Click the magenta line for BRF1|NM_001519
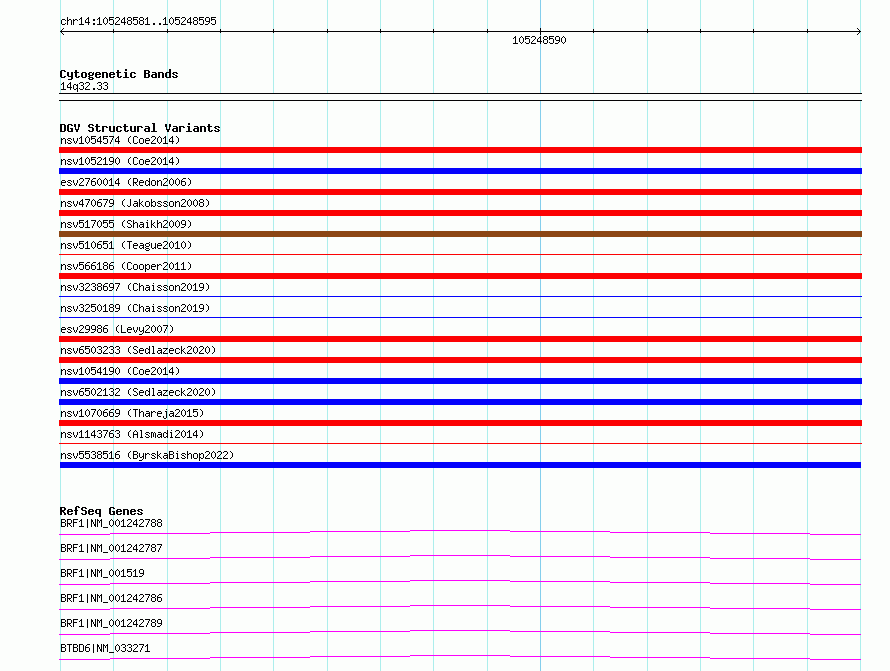This screenshot has width=890, height=671. point(460,582)
